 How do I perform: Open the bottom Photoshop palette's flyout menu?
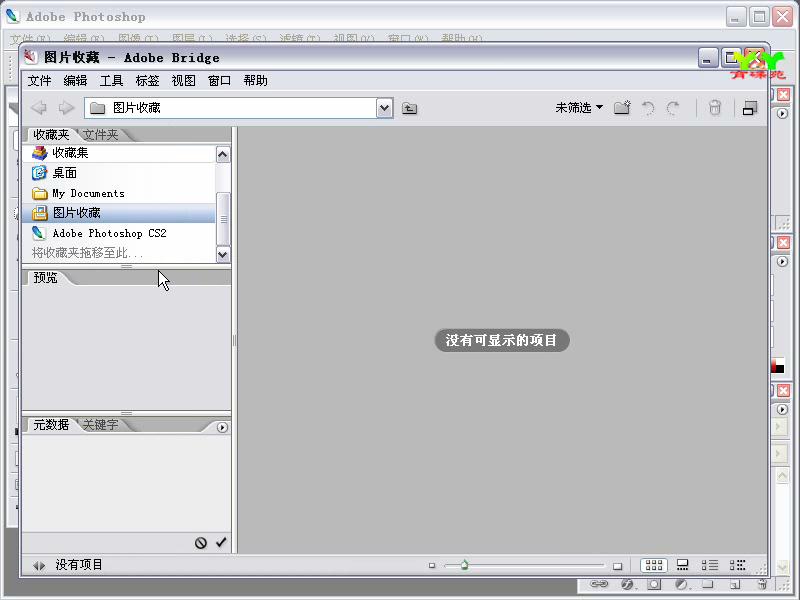[x=782, y=410]
